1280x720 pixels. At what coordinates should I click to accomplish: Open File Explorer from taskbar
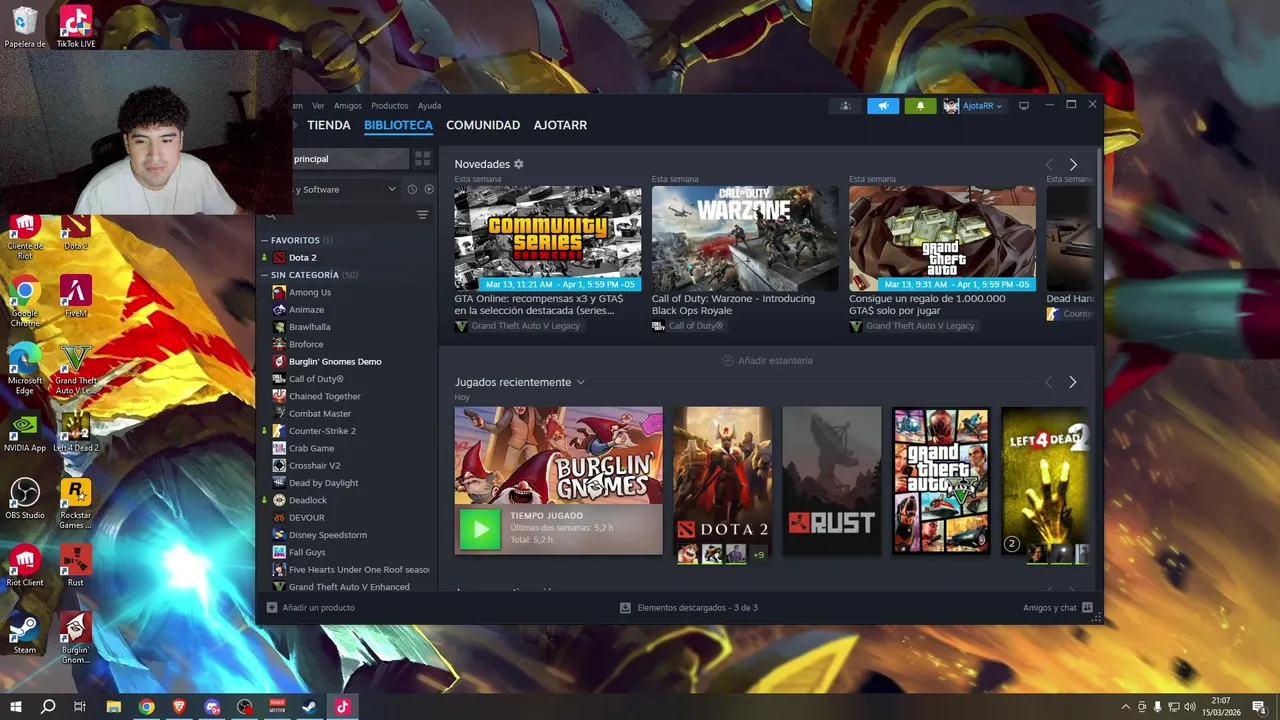point(113,707)
